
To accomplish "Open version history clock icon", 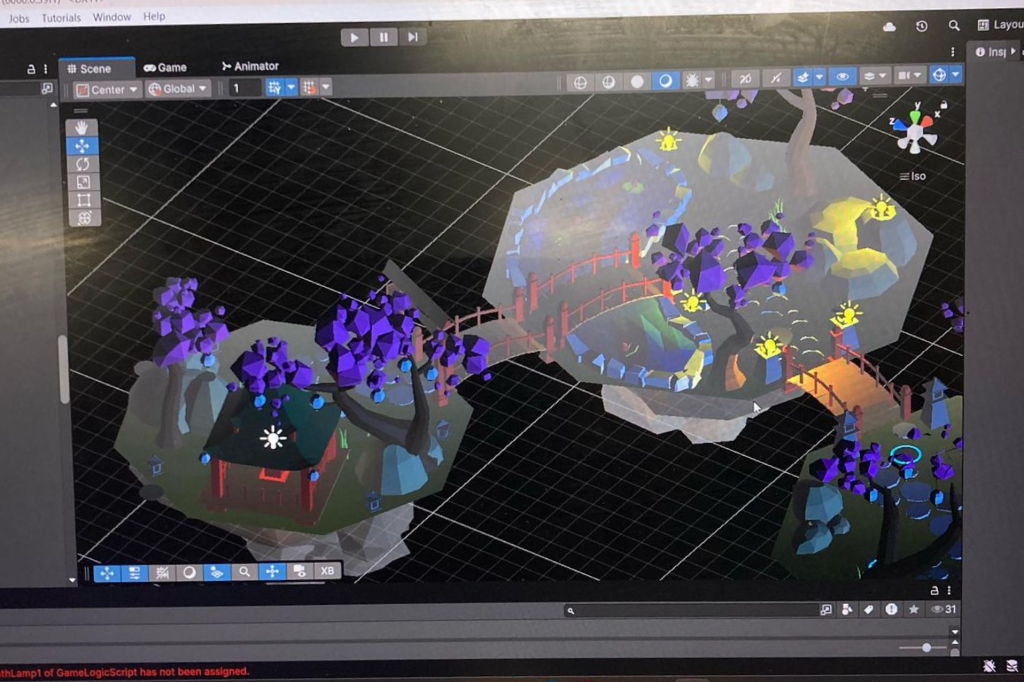I will point(922,26).
